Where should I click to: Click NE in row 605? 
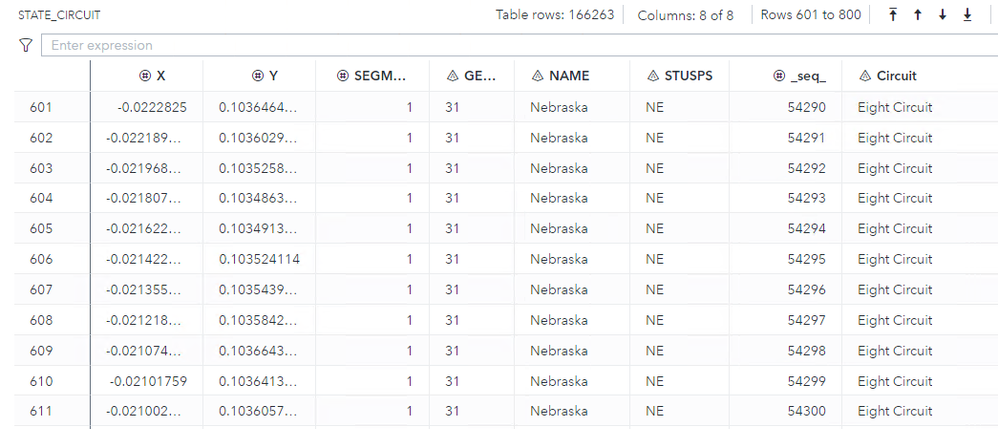coord(654,229)
